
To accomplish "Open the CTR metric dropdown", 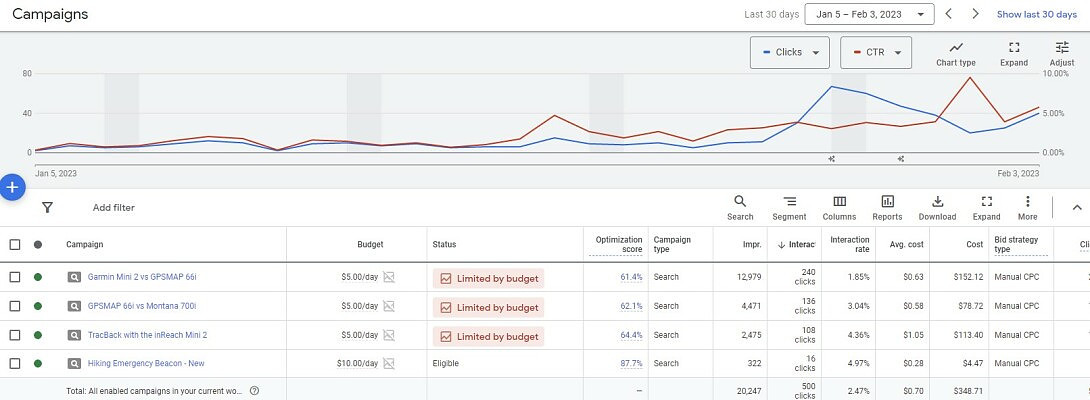I will [876, 53].
